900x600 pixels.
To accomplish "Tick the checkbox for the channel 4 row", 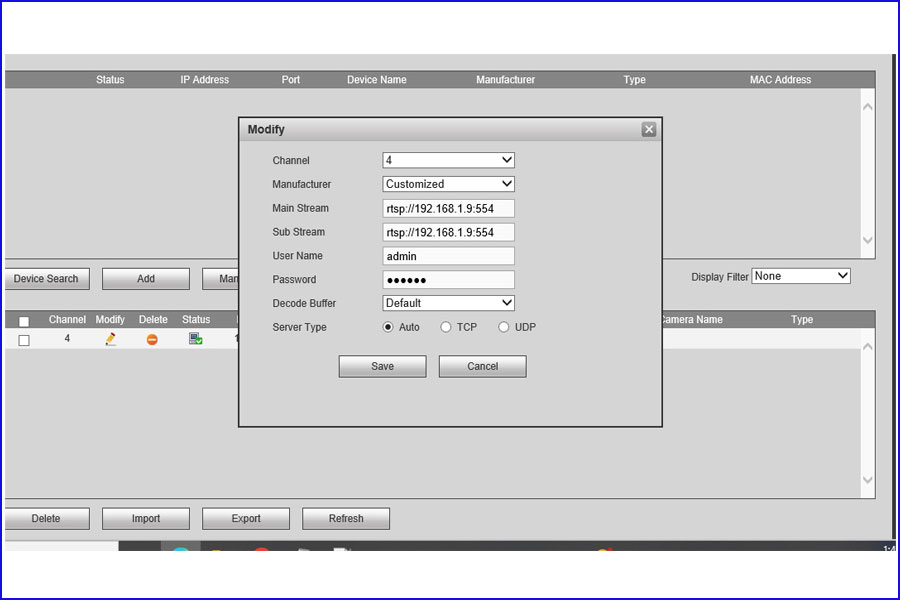I will click(24, 340).
